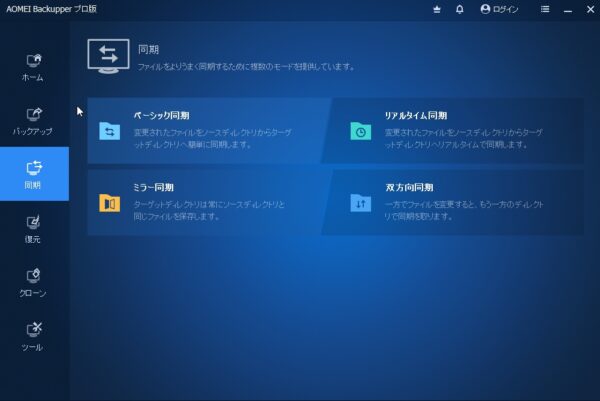600x401 pixels.
Task: Minimize the AOMEI Backupper window
Action: [568, 10]
